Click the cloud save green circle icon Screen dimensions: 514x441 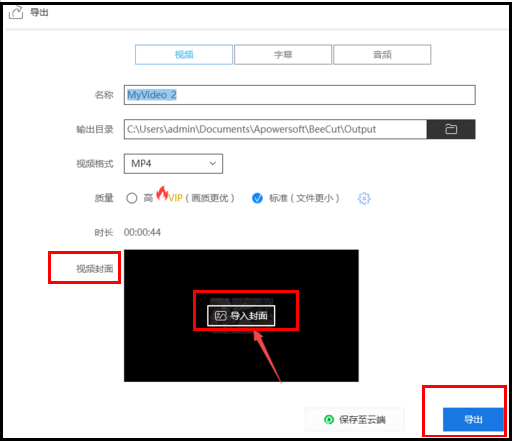(329, 419)
